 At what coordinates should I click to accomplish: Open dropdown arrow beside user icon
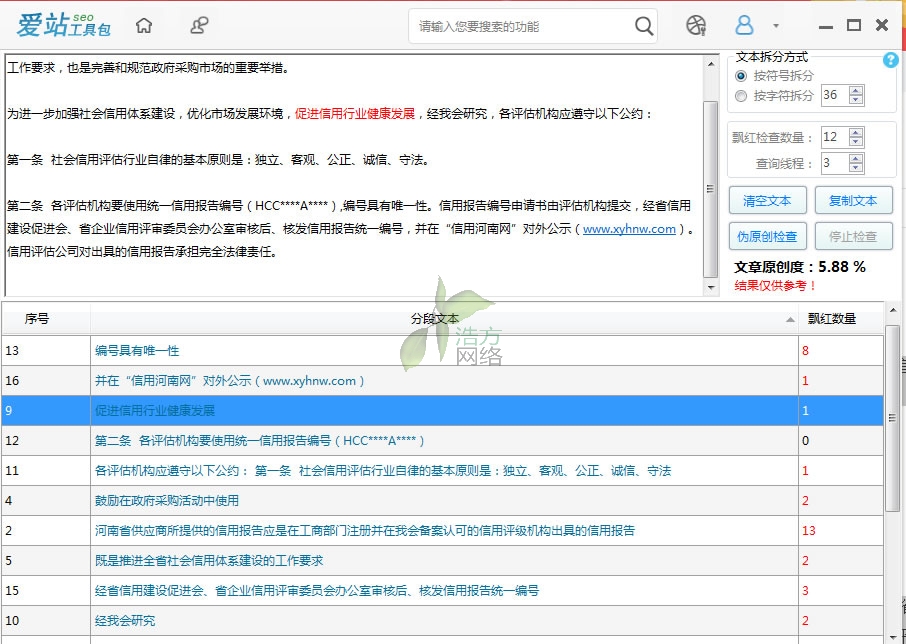coord(776,26)
